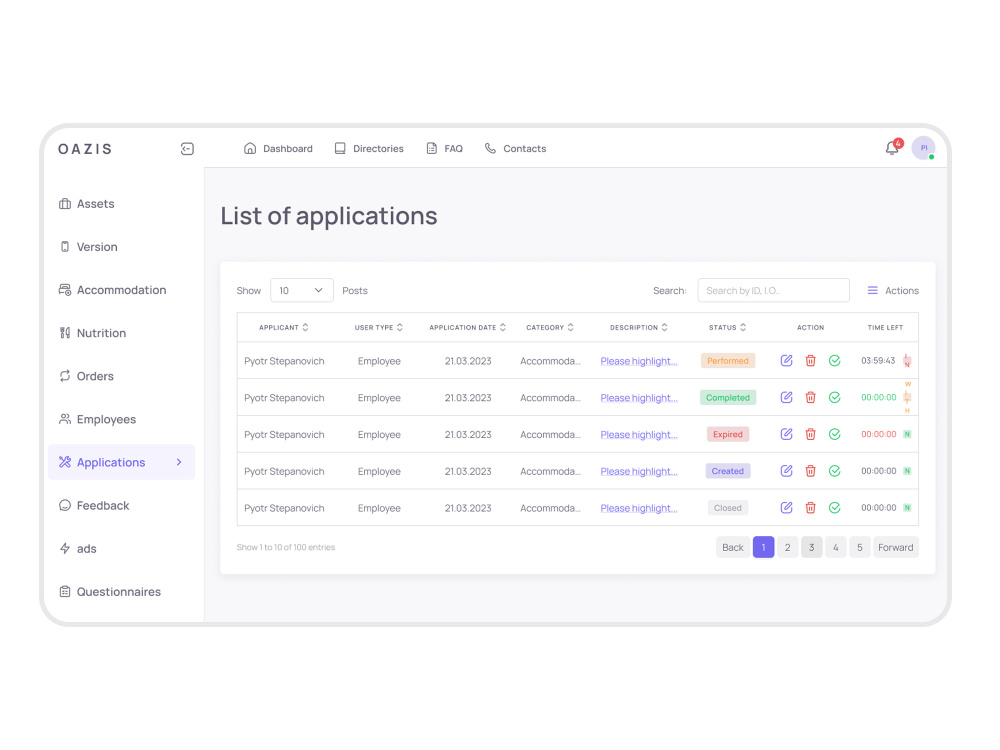1000x750 pixels.
Task: Open Contacts in the top nav
Action: point(515,149)
